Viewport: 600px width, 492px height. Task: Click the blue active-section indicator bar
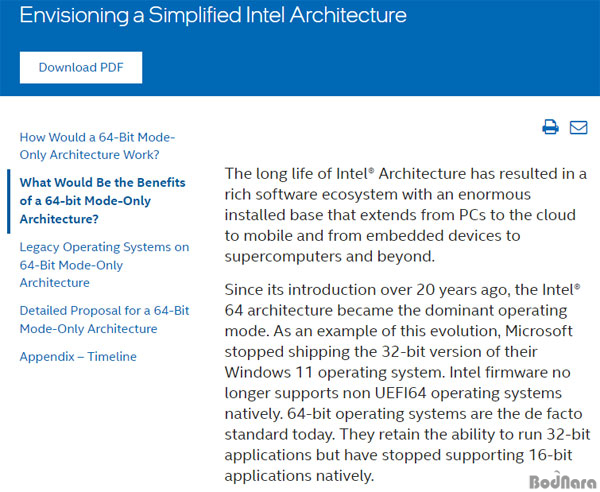click(8, 201)
